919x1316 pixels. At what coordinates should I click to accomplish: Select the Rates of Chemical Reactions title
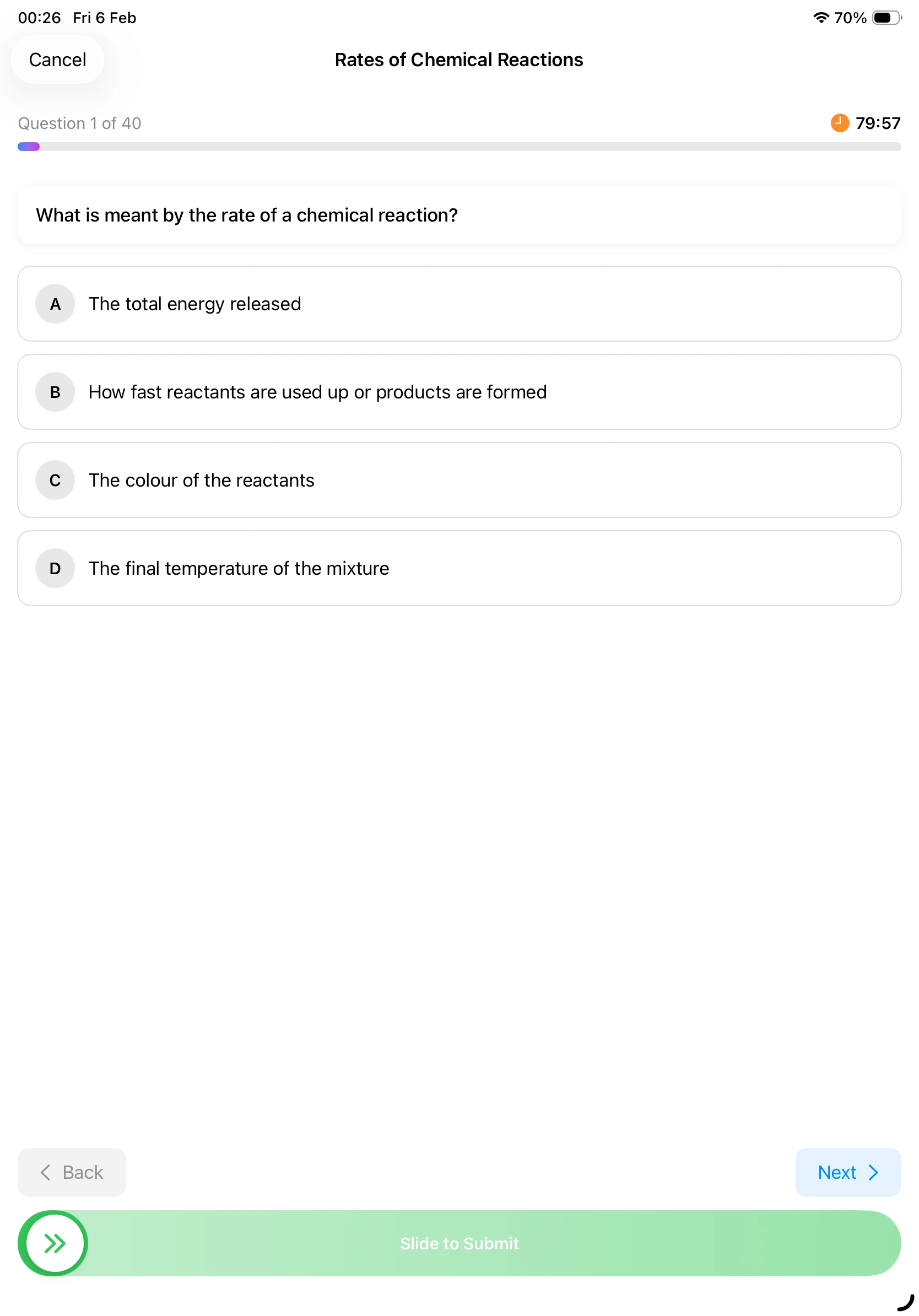tap(458, 59)
